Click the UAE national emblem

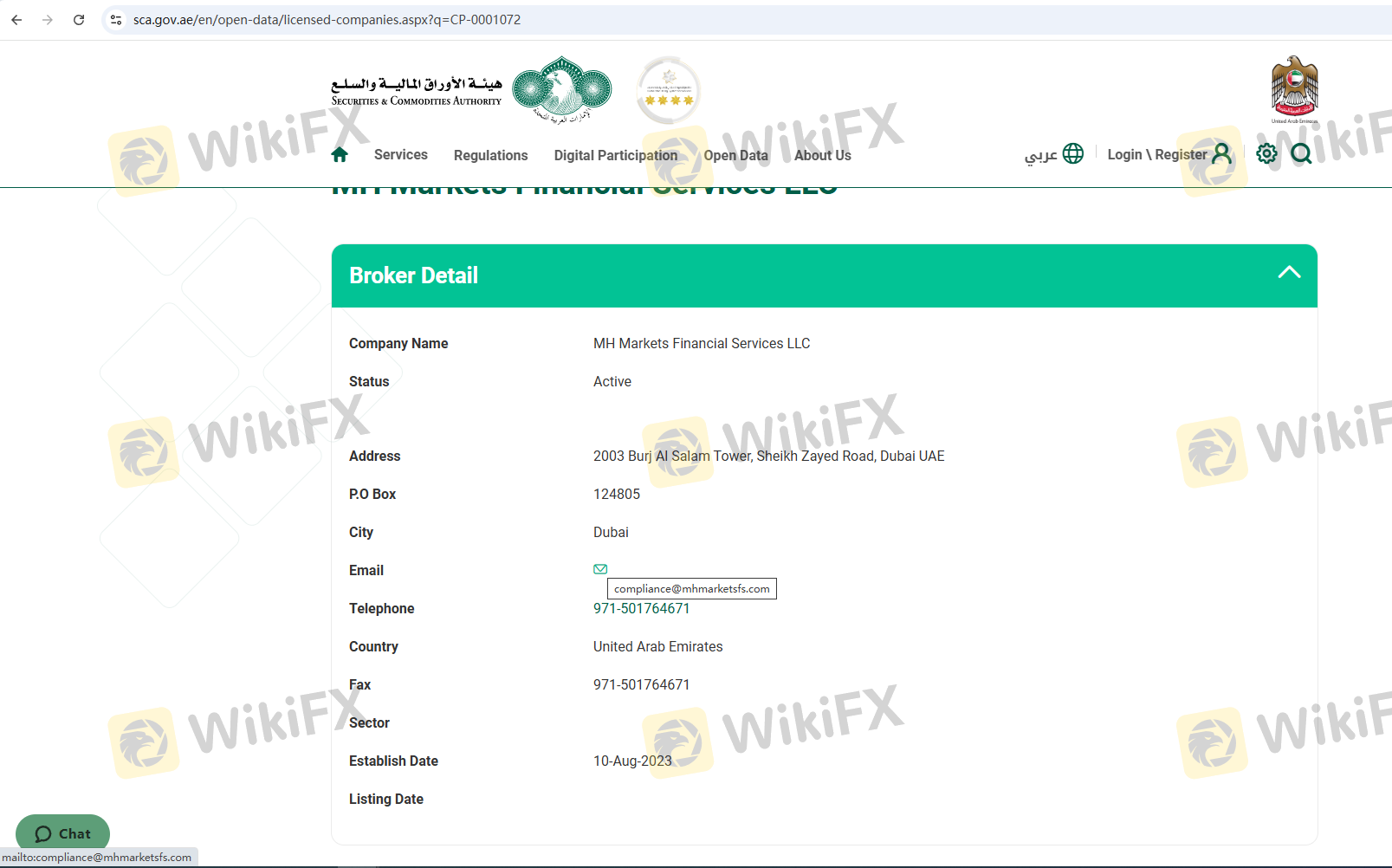coord(1294,89)
